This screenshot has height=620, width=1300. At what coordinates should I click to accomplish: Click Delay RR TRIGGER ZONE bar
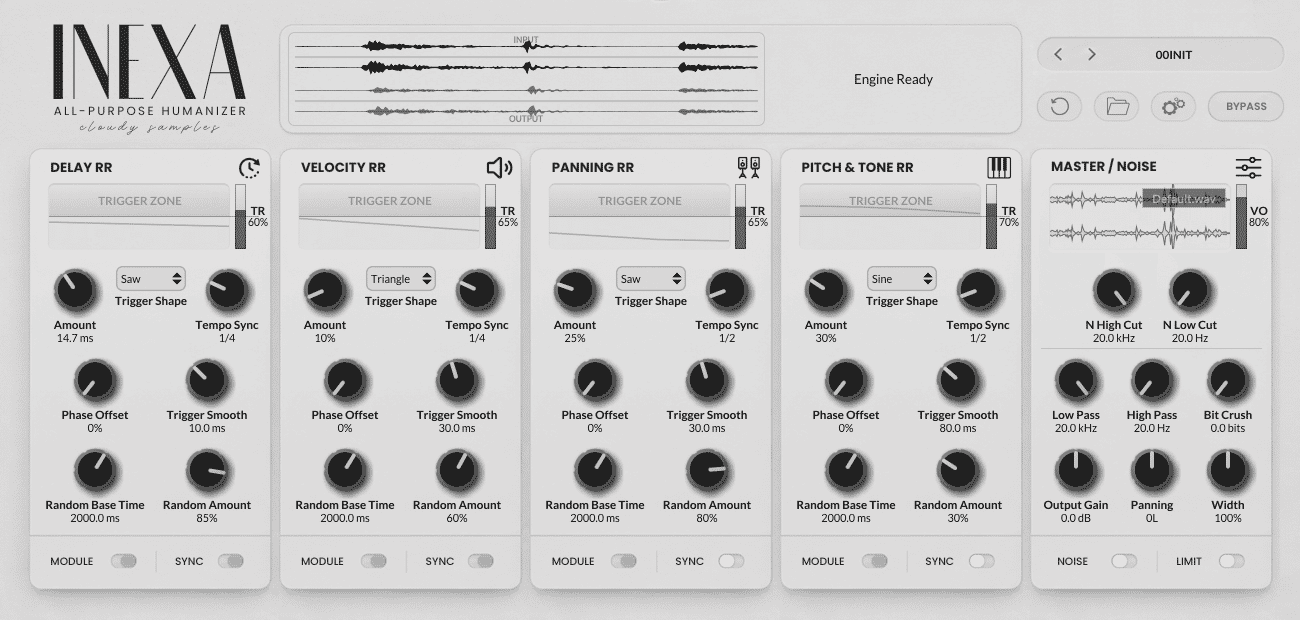click(x=139, y=201)
